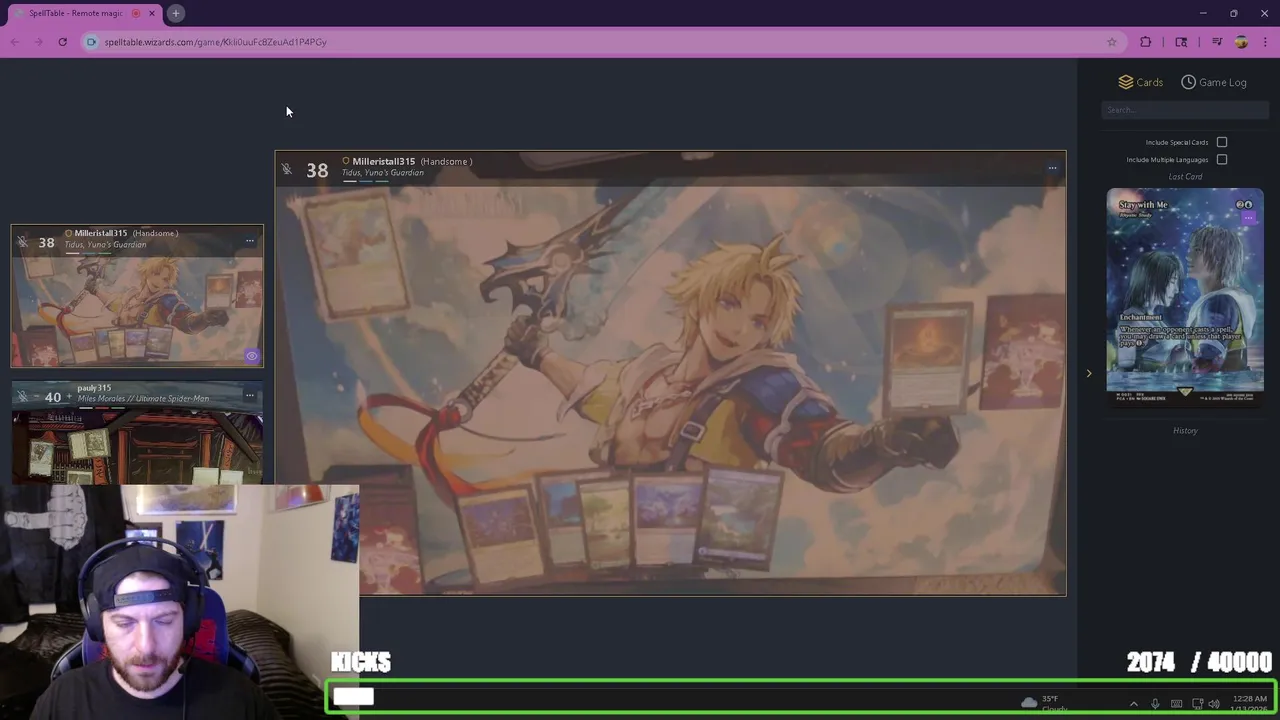Click muted mic icon on small Milleristall315 feed
The image size is (1280, 720).
[x=22, y=242]
